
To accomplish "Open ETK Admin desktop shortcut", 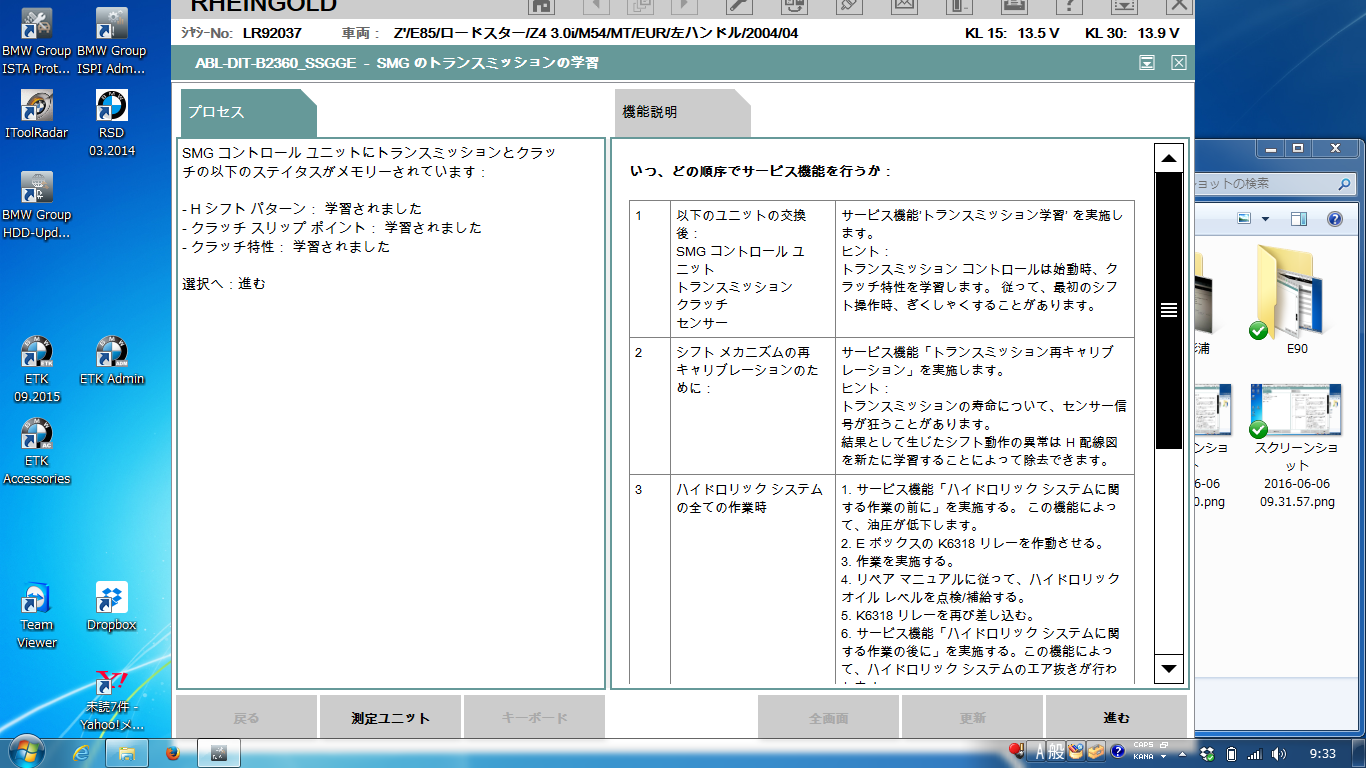I will [111, 361].
